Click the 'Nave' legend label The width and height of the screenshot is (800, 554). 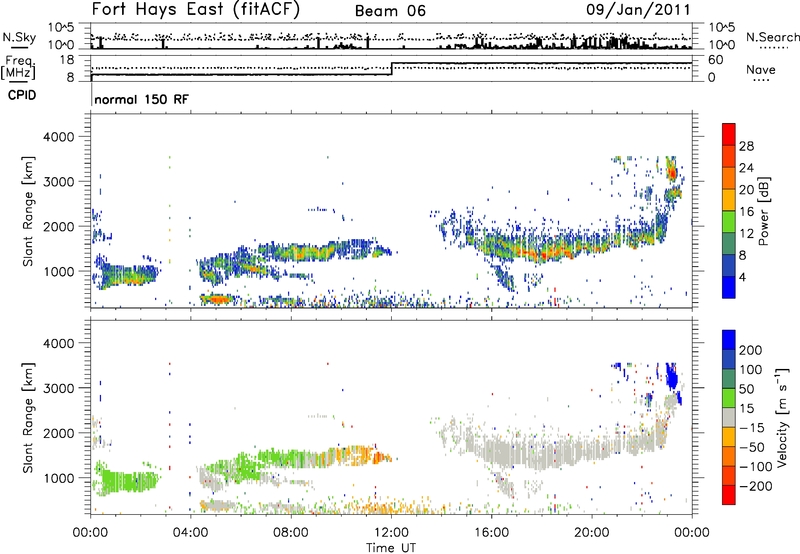coord(761,69)
